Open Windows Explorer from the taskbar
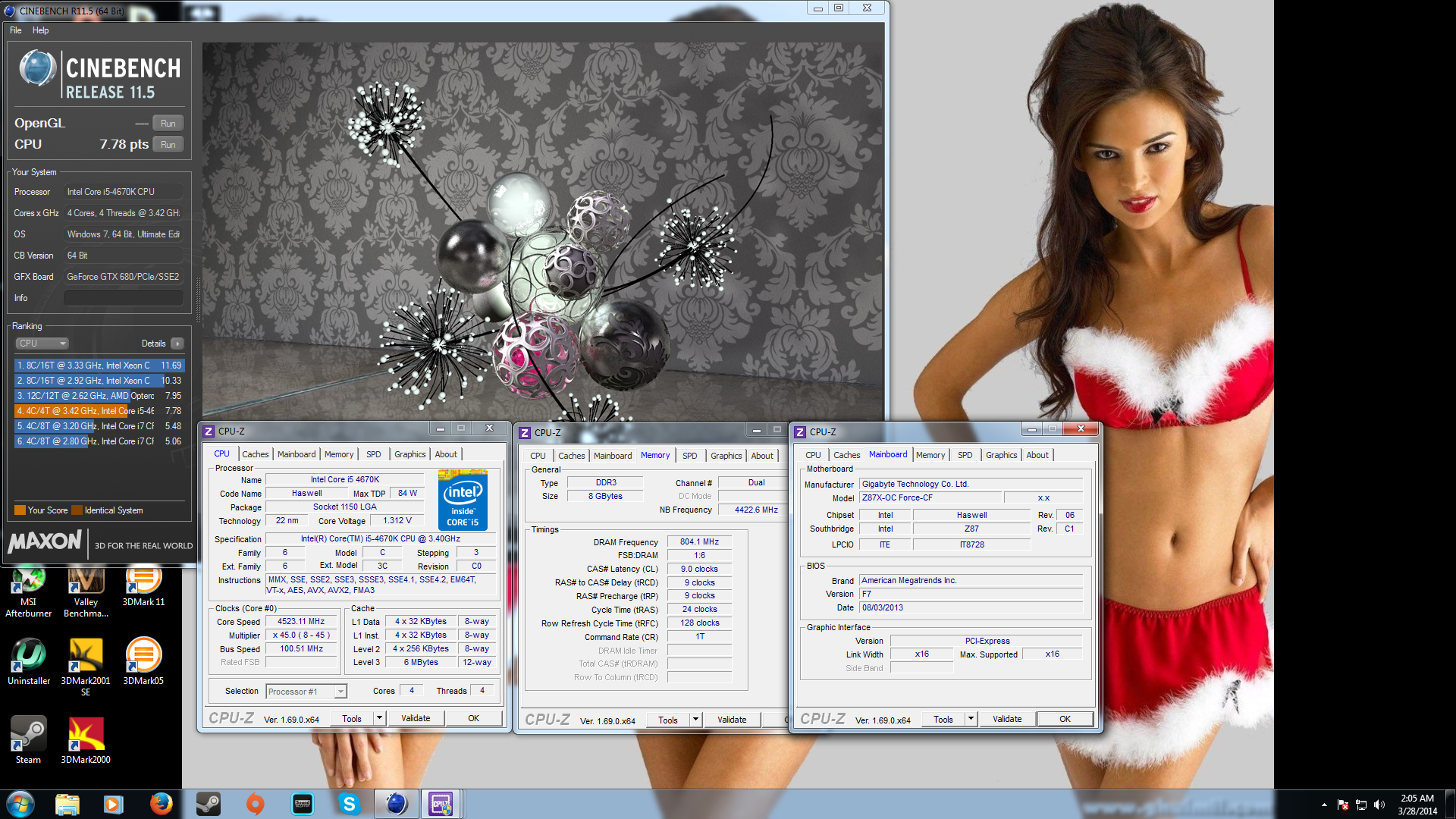 click(67, 804)
